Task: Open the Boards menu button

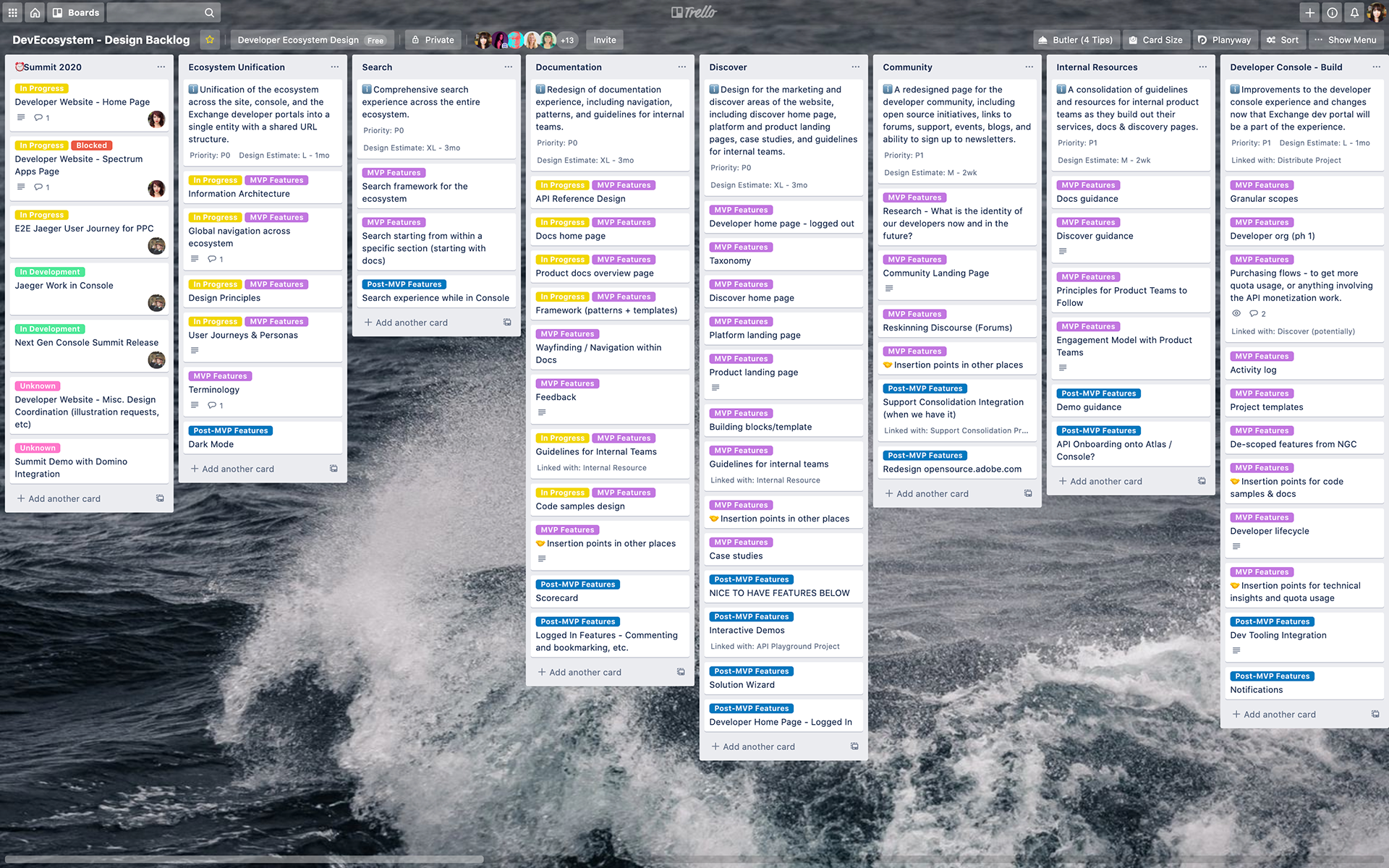Action: pyautogui.click(x=76, y=12)
